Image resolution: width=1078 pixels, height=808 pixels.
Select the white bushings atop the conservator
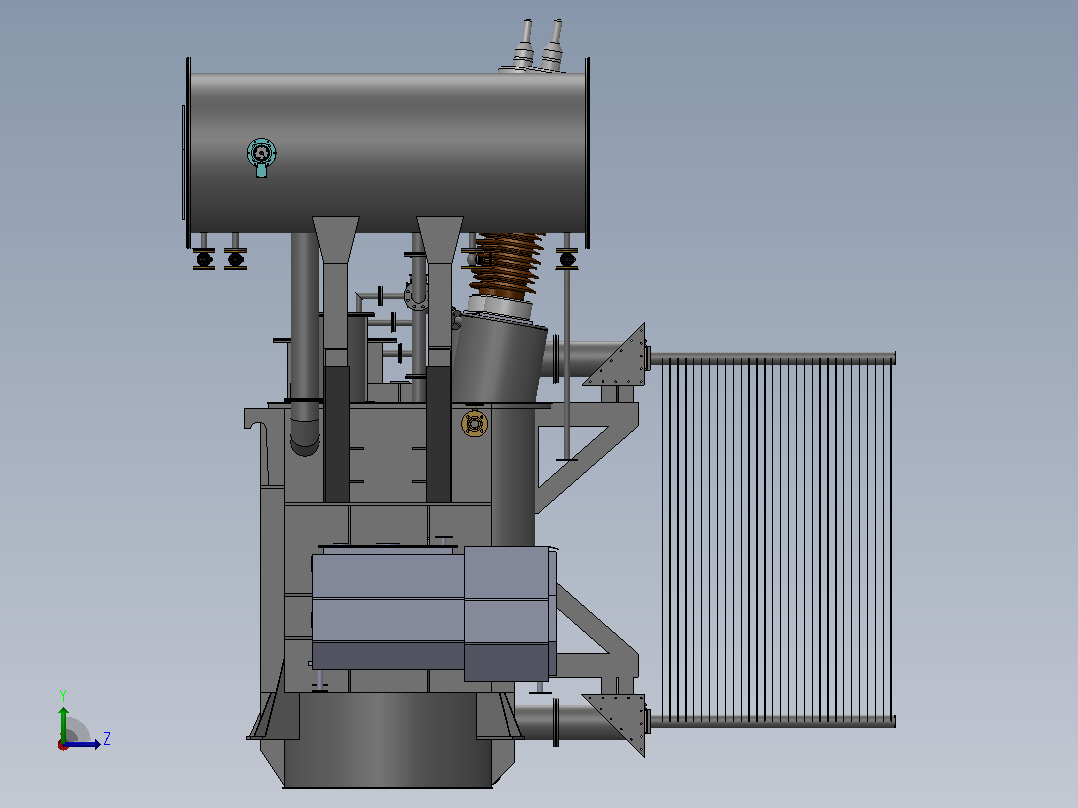[x=540, y=47]
